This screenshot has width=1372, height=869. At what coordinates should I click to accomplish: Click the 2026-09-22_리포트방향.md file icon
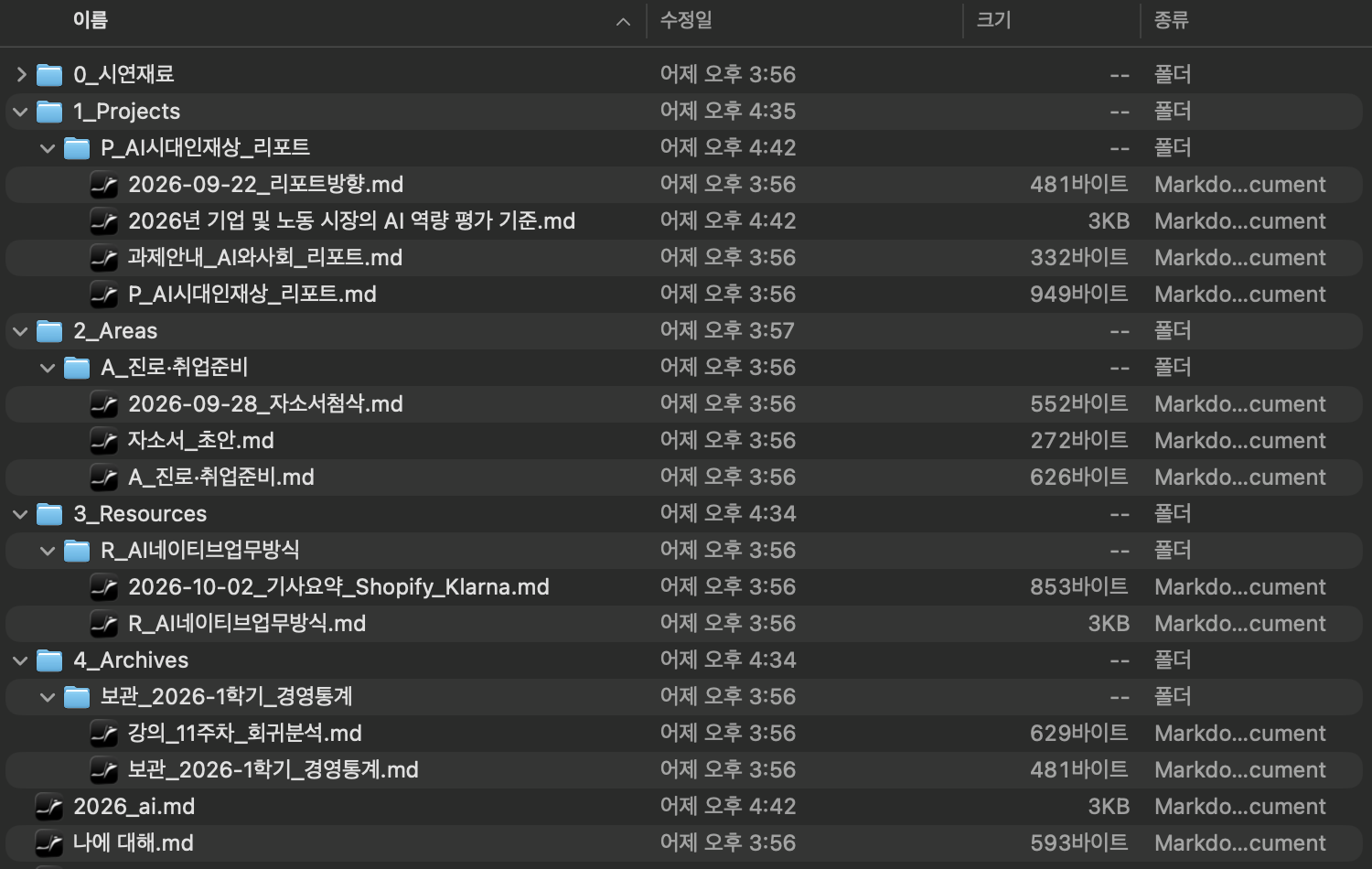coord(104,185)
